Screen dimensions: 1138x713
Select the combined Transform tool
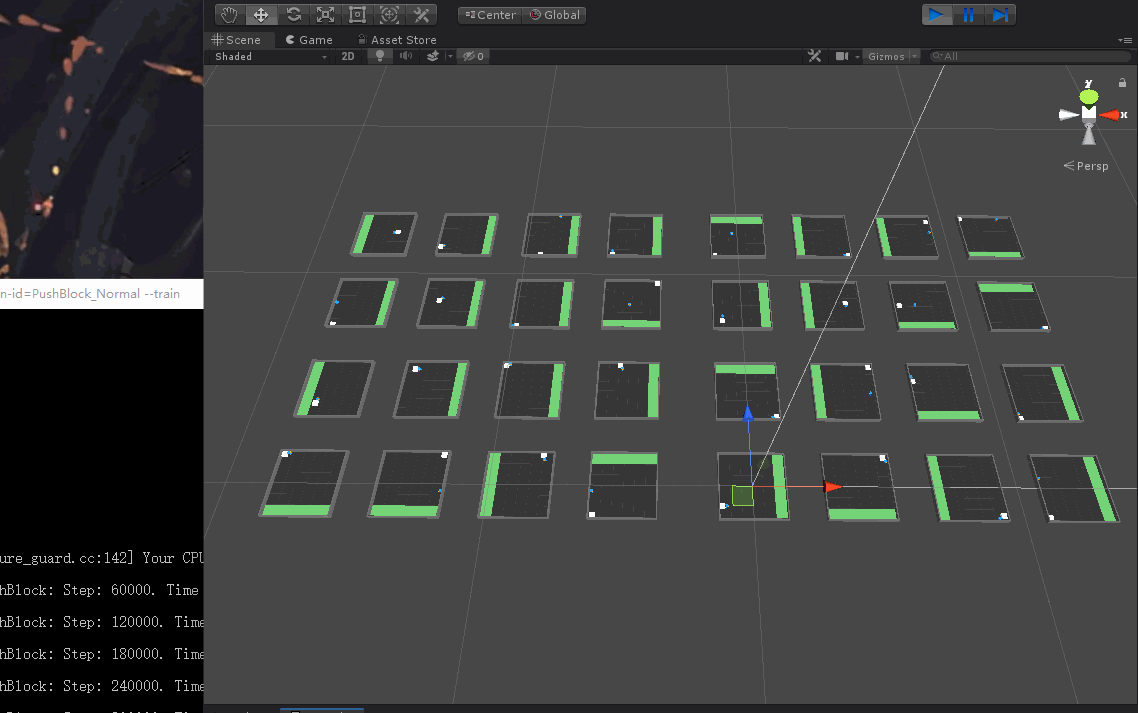point(389,15)
